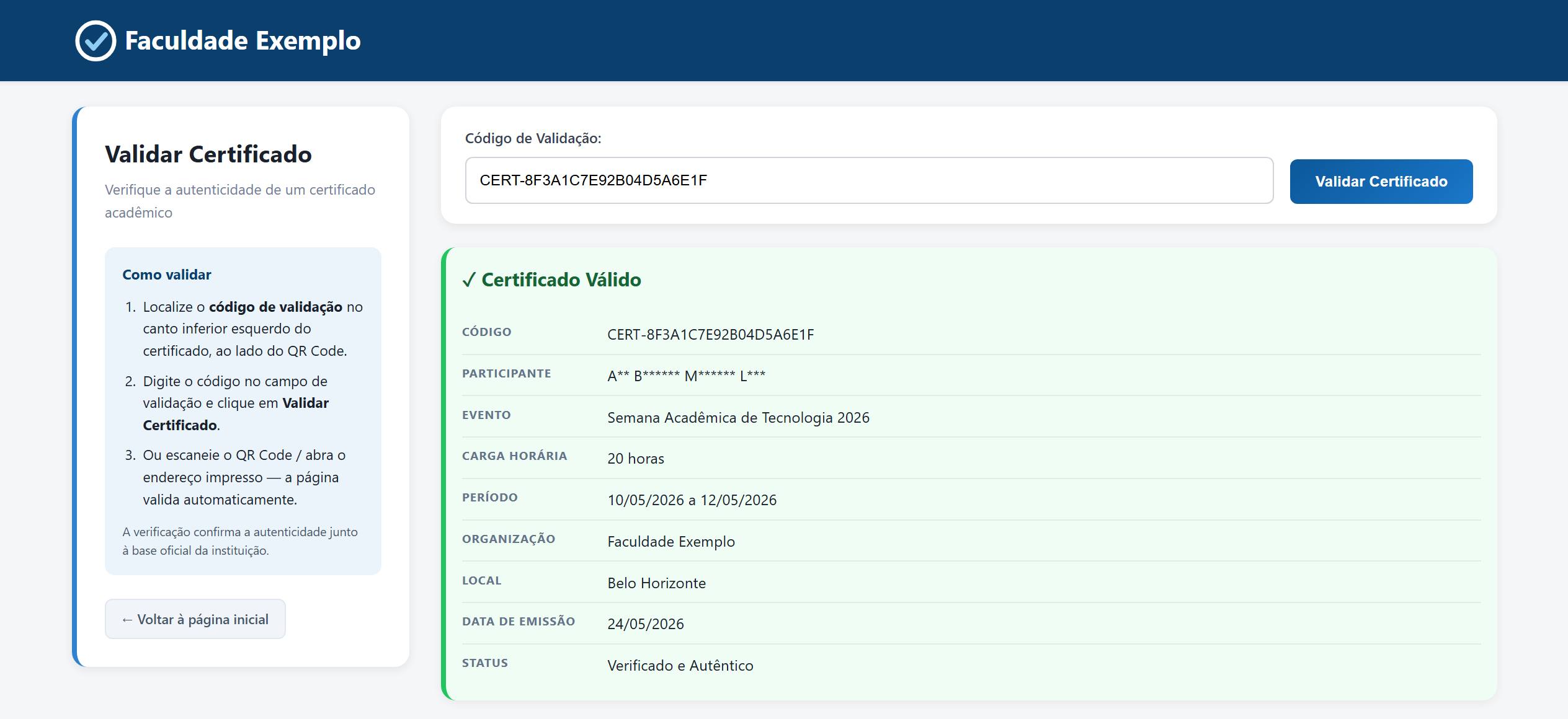Screen dimensions: 1568x719
Task: Go back via Voltar à página inicial
Action: [x=195, y=619]
